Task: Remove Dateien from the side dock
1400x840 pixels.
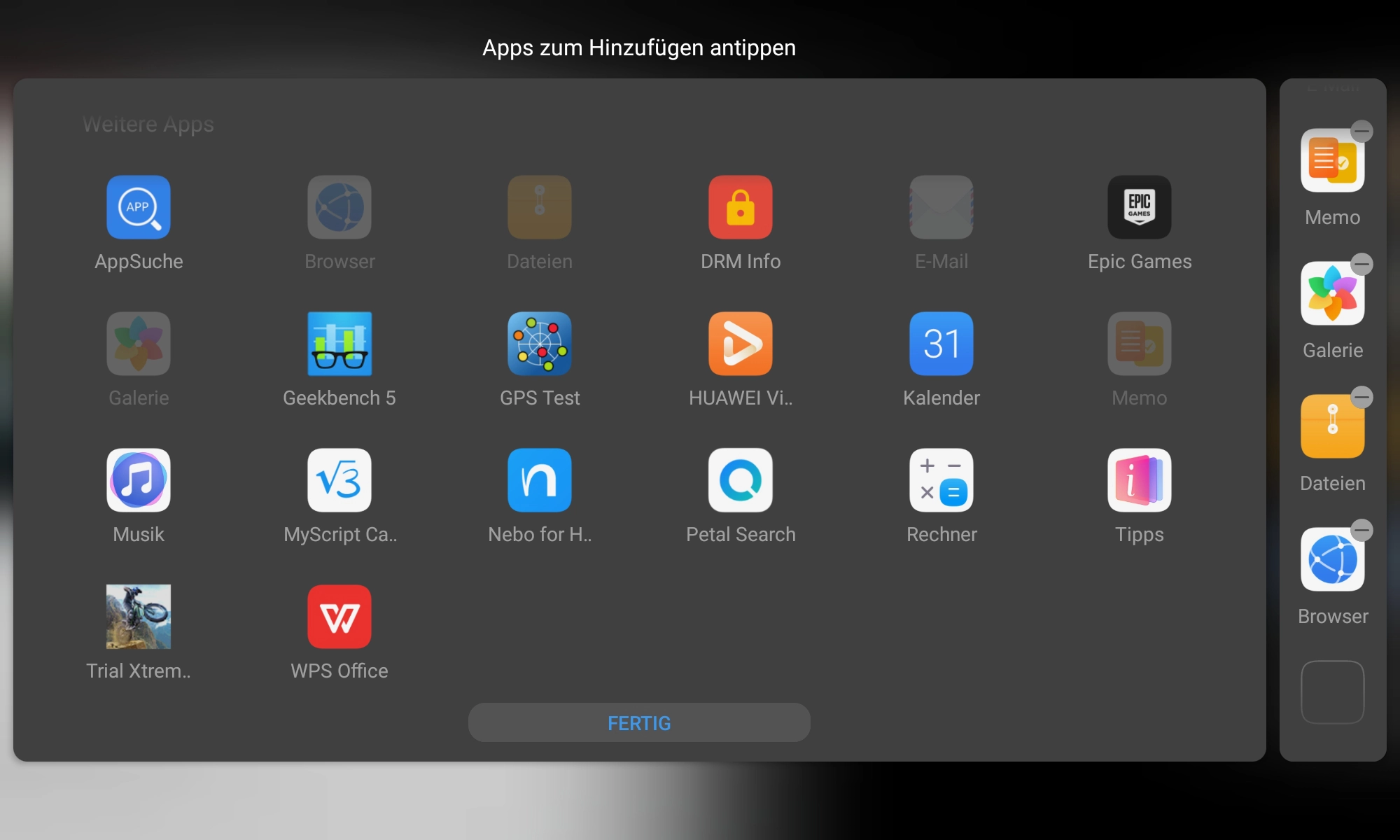Action: pyautogui.click(x=1361, y=398)
